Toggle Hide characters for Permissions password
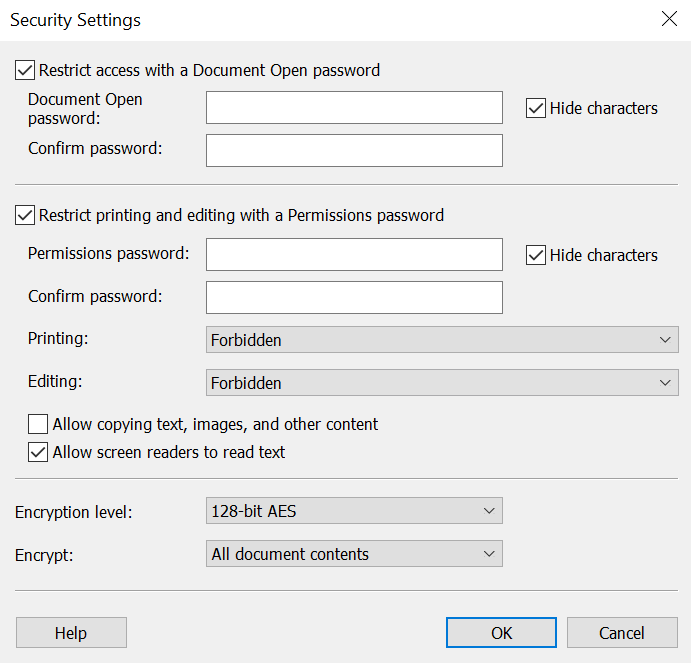The image size is (691, 663). (536, 255)
